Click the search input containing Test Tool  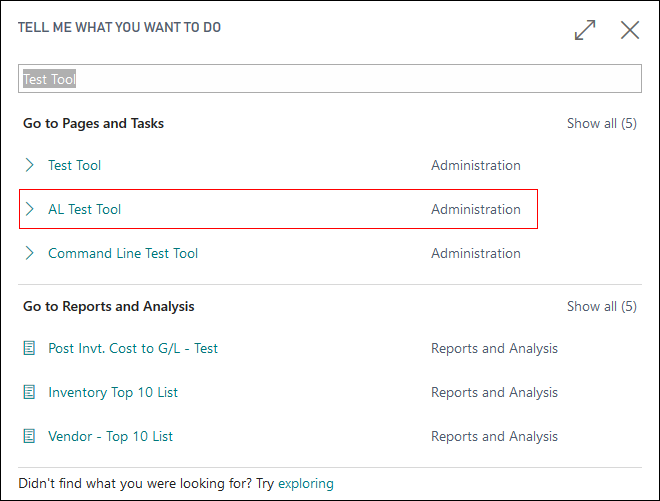coord(329,79)
